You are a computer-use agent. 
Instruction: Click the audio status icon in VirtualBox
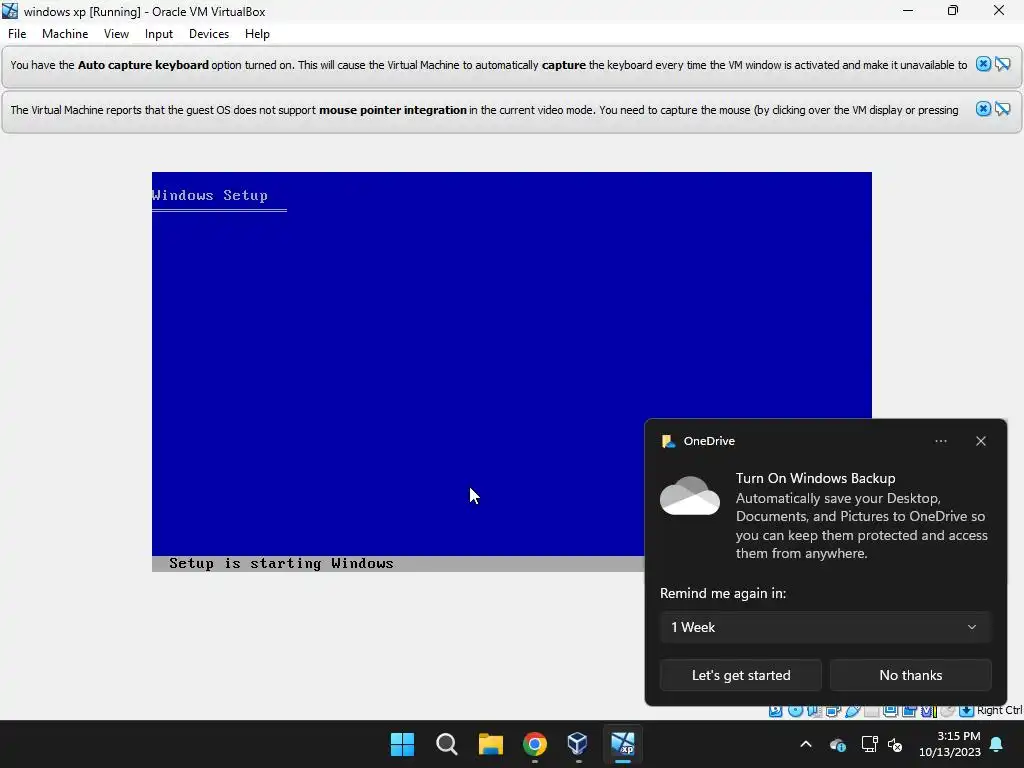814,711
